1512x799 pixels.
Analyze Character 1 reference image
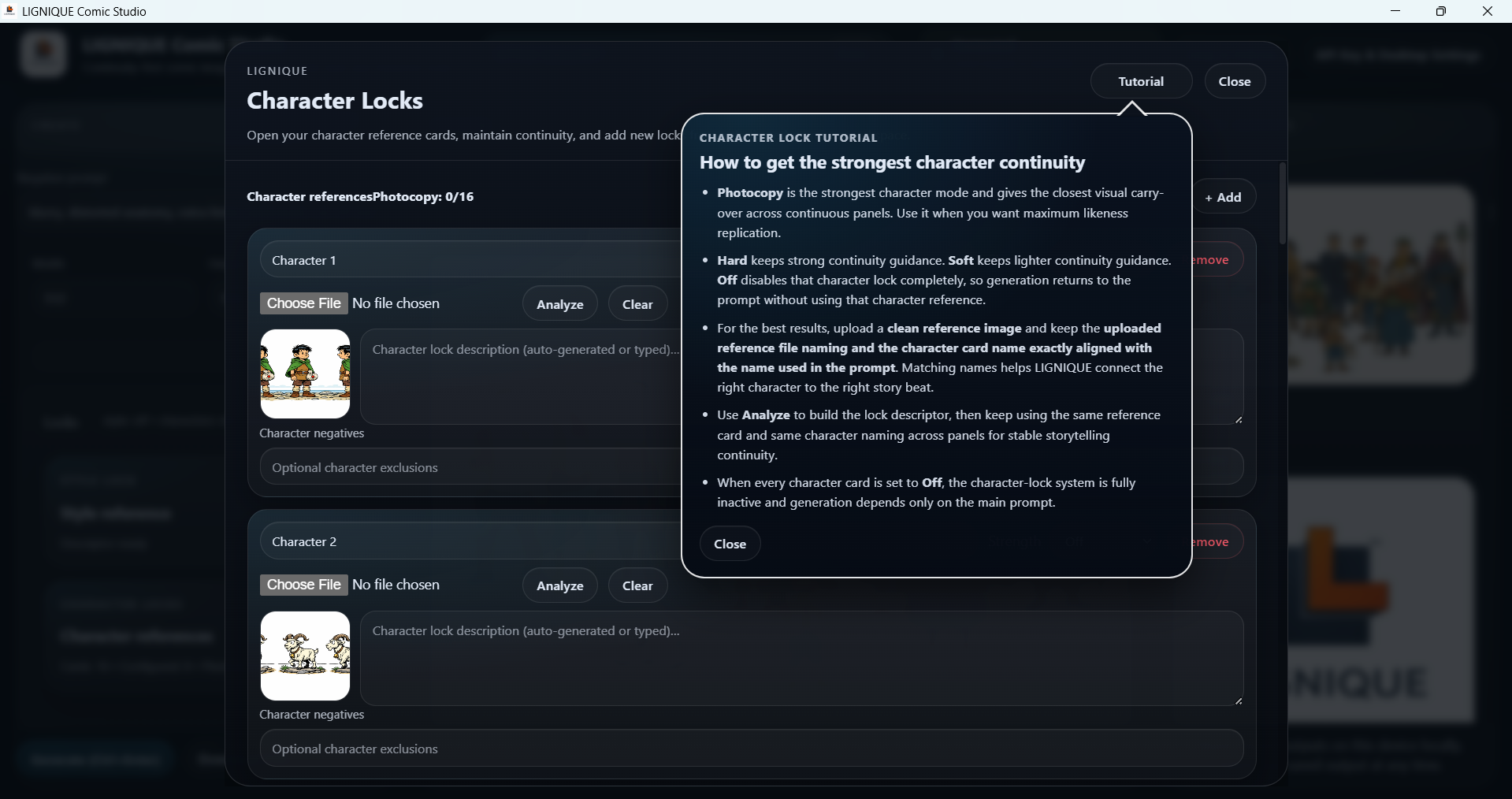point(559,304)
